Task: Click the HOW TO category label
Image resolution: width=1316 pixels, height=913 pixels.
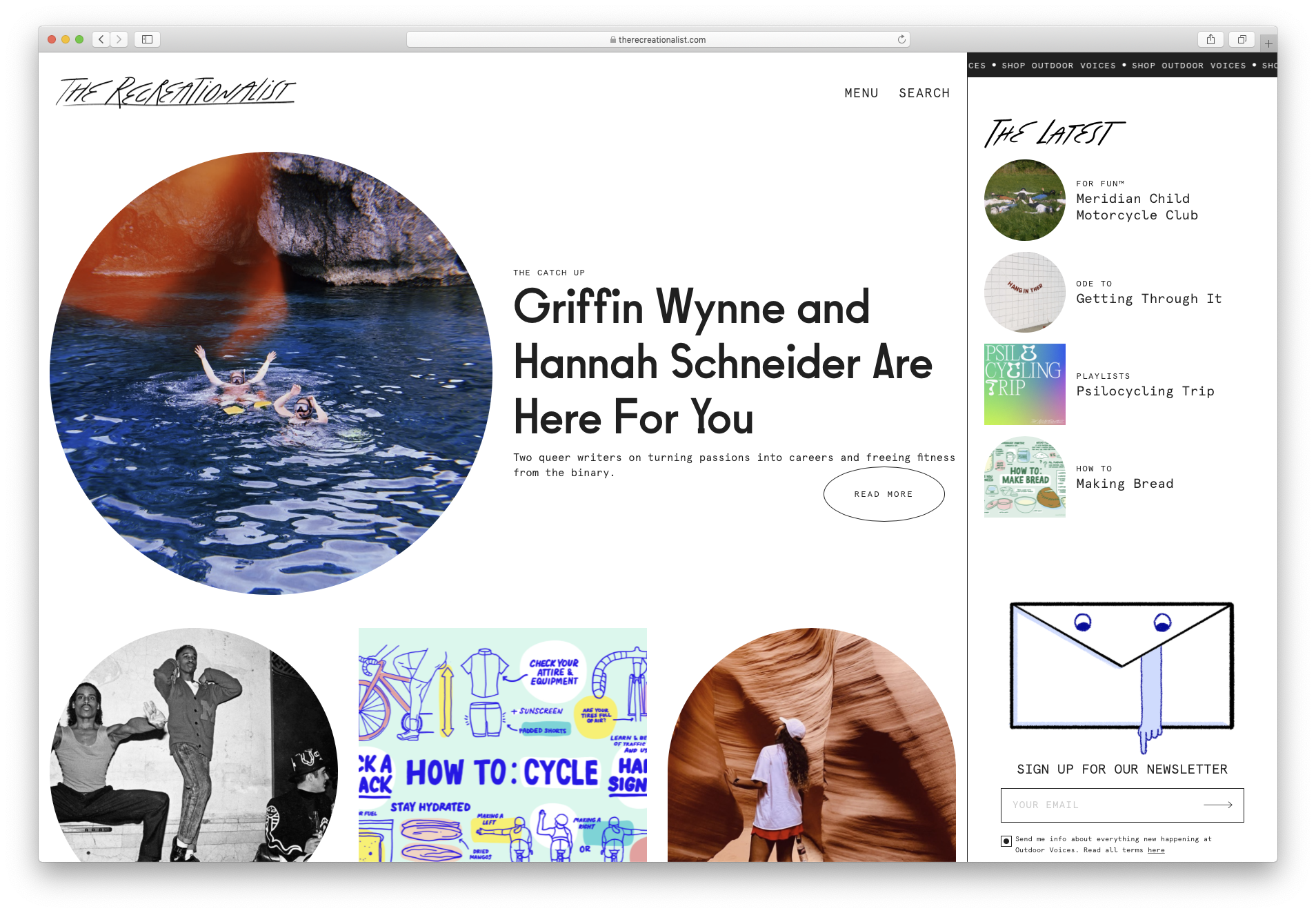Action: click(1094, 469)
